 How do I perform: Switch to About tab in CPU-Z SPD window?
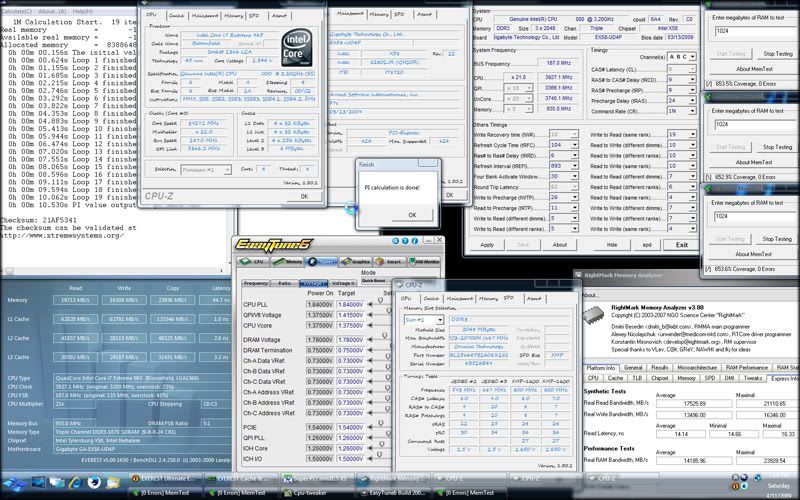click(x=534, y=298)
